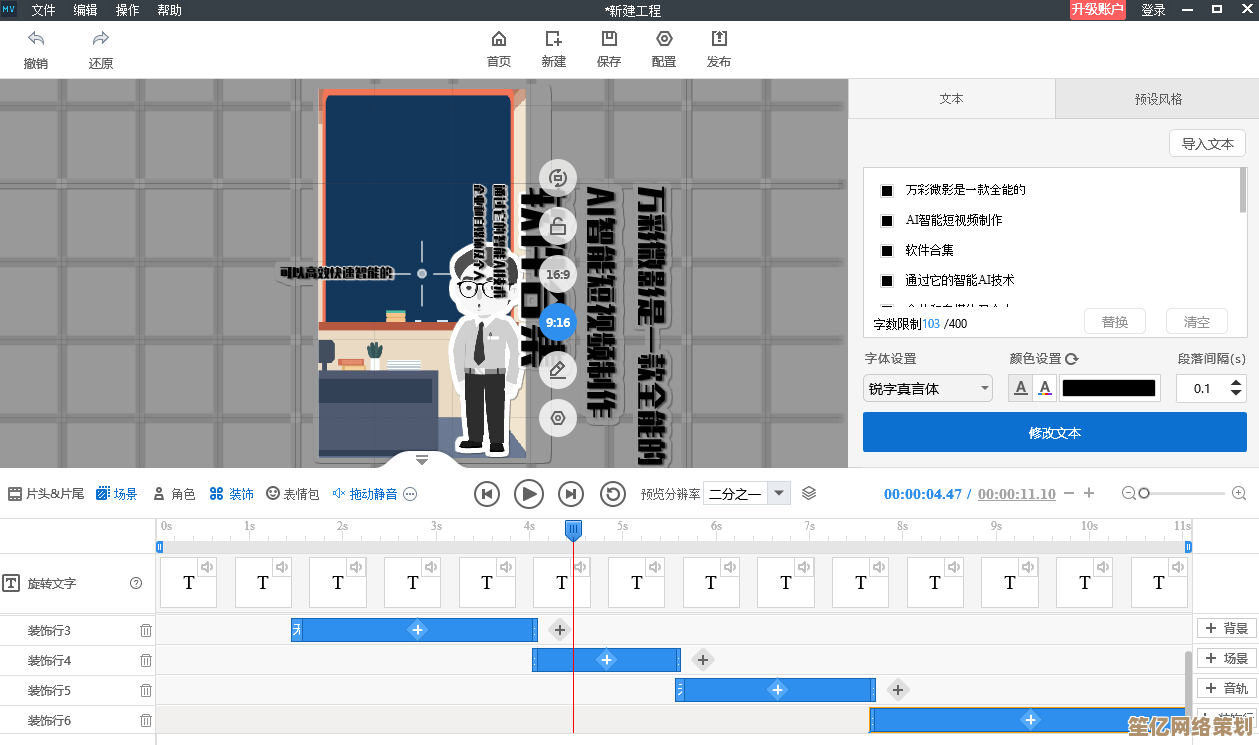Click the Save (保存) toolbar icon

[609, 40]
